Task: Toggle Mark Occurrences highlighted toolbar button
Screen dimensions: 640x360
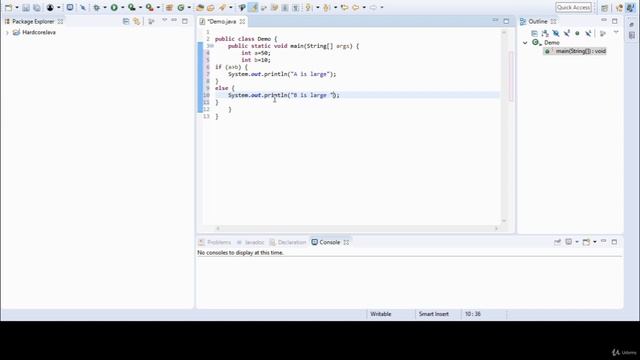Action: point(253,7)
